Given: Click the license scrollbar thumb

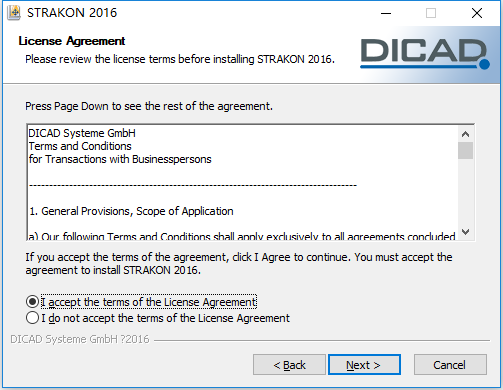Looking at the screenshot, I should 465,151.
